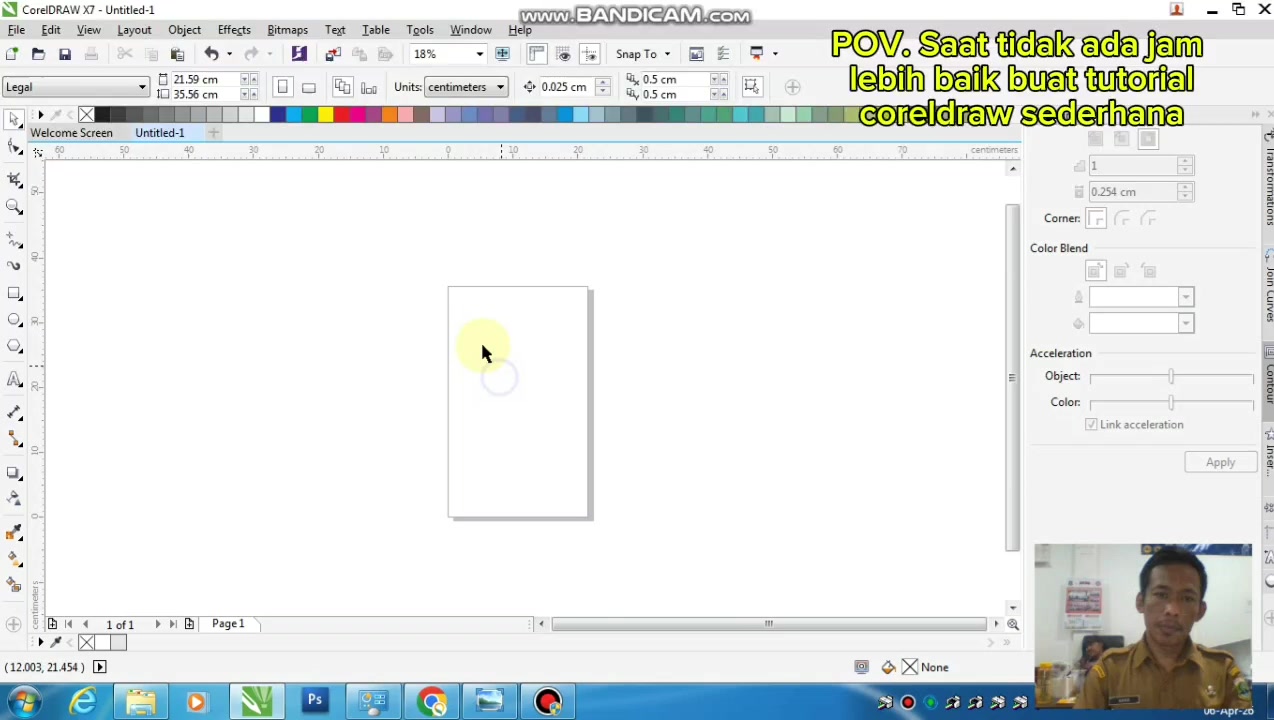Open Google Chrome from the taskbar

pos(432,702)
